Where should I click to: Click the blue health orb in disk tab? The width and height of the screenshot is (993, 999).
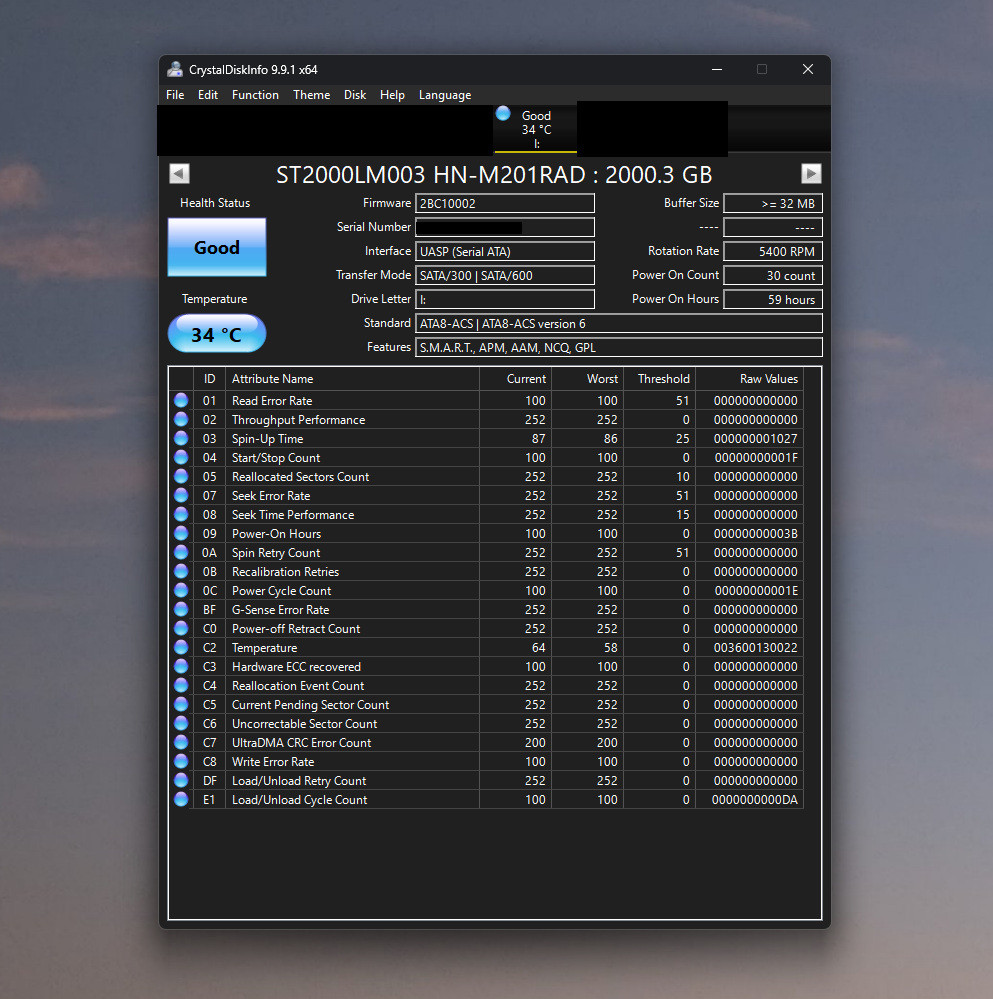pyautogui.click(x=503, y=113)
